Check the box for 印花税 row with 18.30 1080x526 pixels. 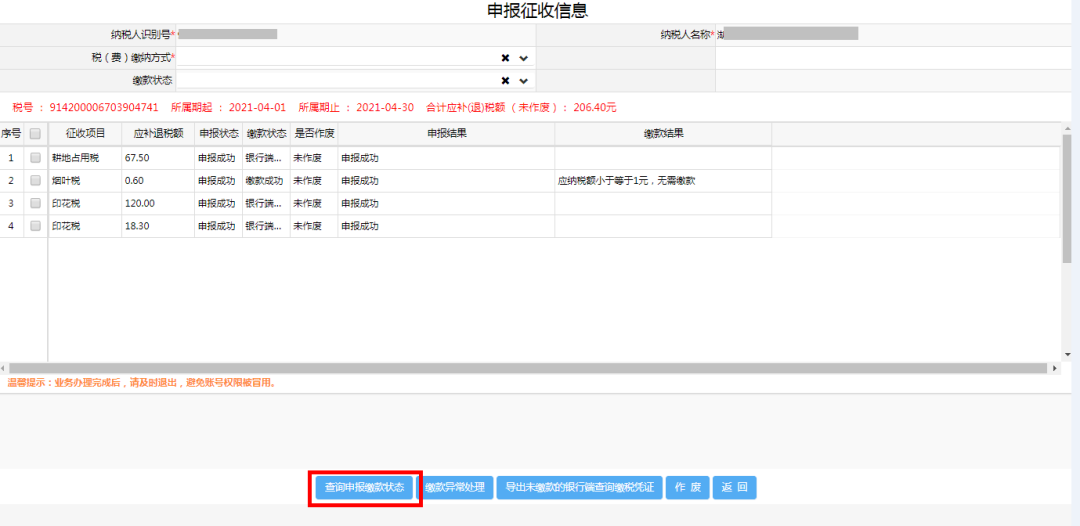click(35, 226)
